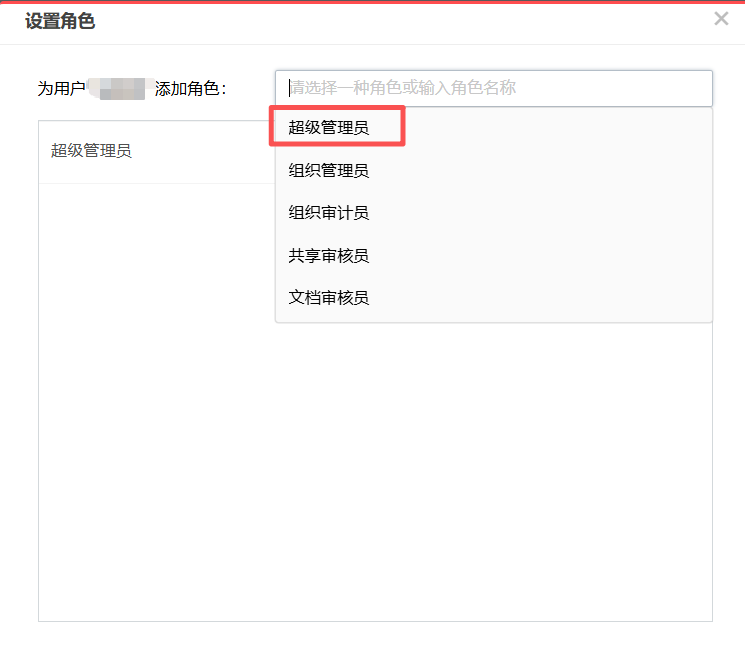The image size is (745, 654).
Task: Click placeholder text 请选择一种角色或输入角色名称
Action: tap(403, 87)
